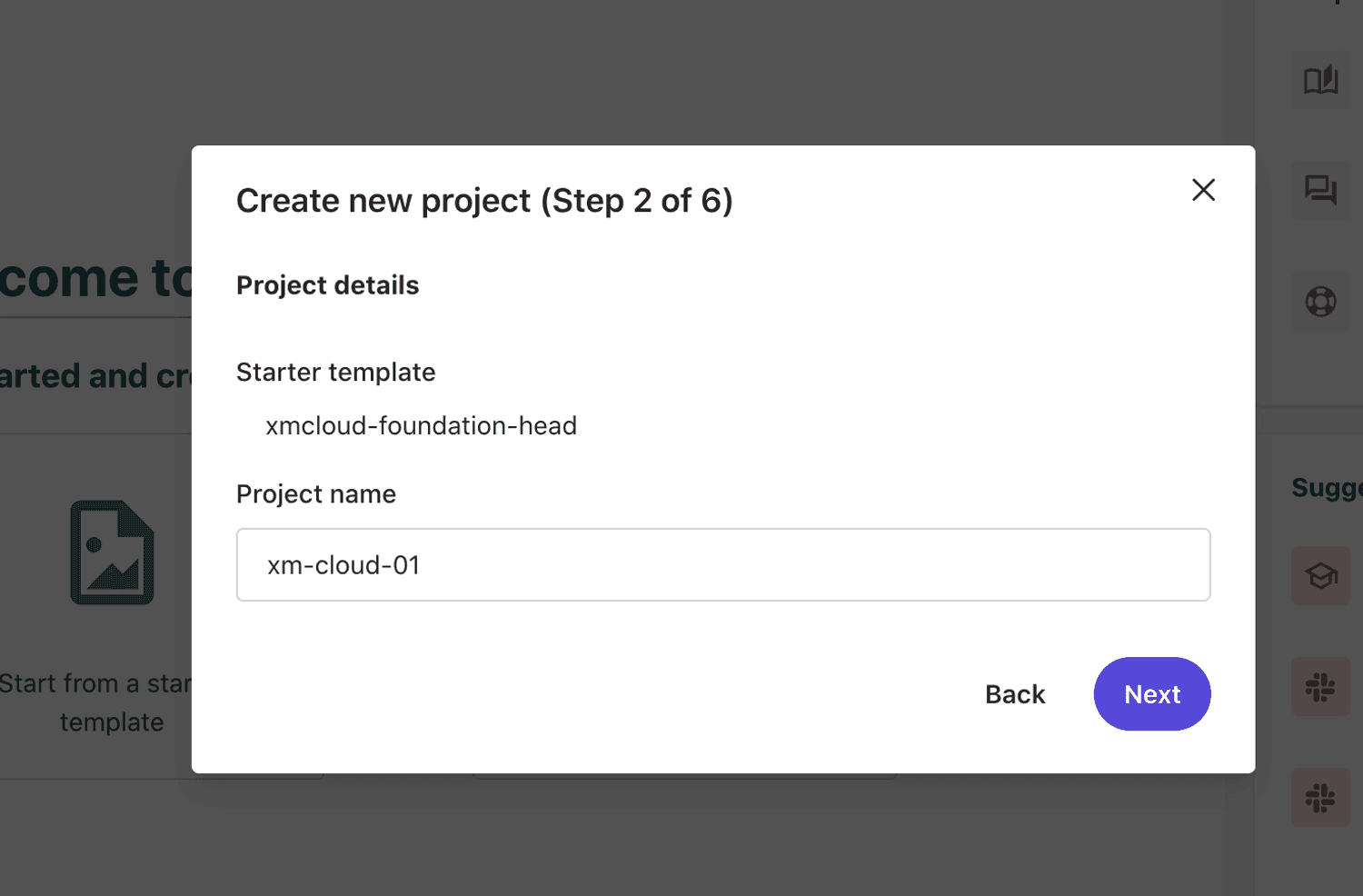Click the partially visible welcome heading

96,277
